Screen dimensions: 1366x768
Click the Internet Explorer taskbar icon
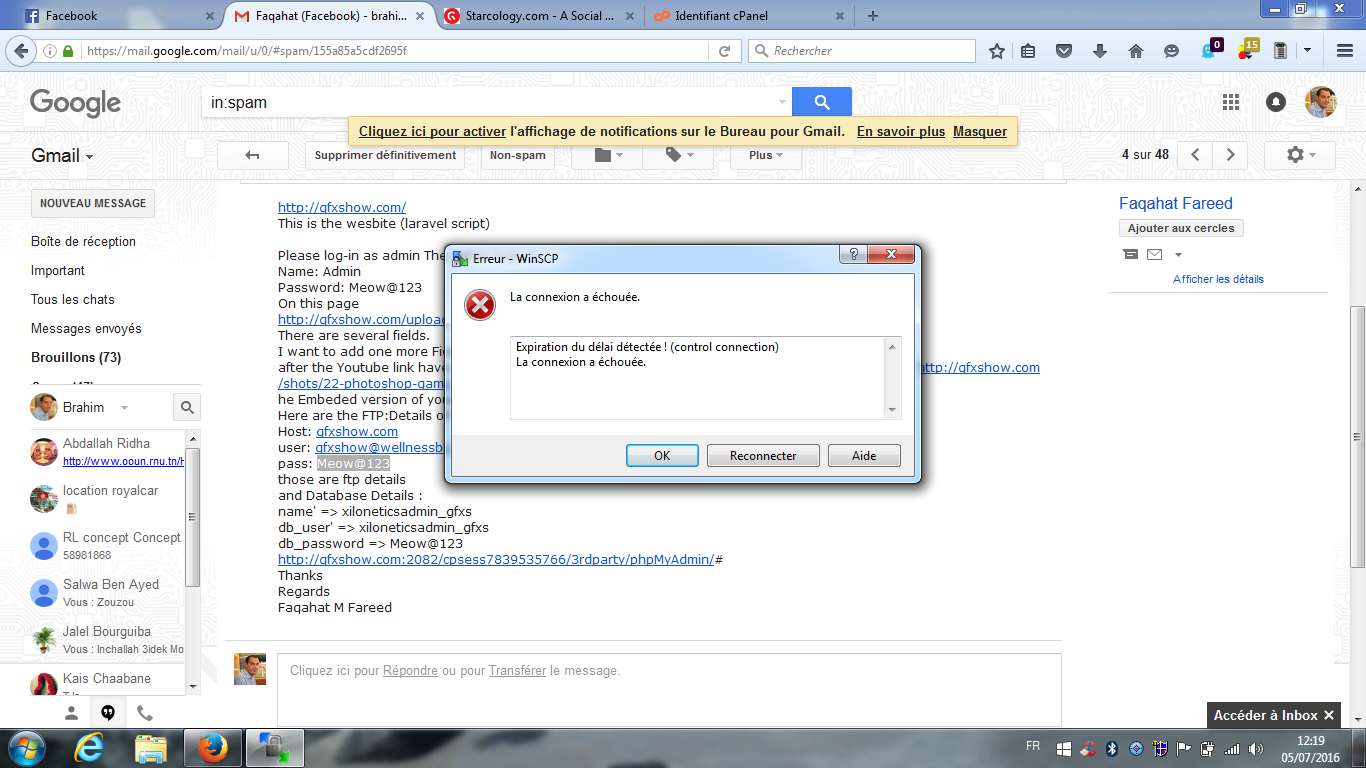(x=90, y=747)
